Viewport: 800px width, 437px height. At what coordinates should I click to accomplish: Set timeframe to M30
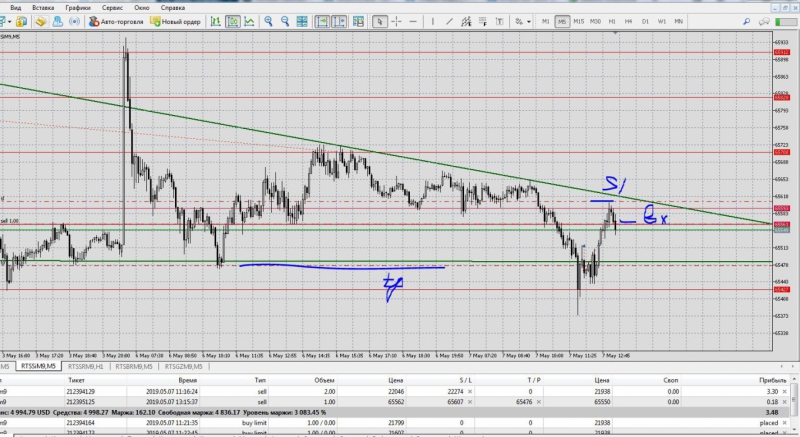(595, 21)
